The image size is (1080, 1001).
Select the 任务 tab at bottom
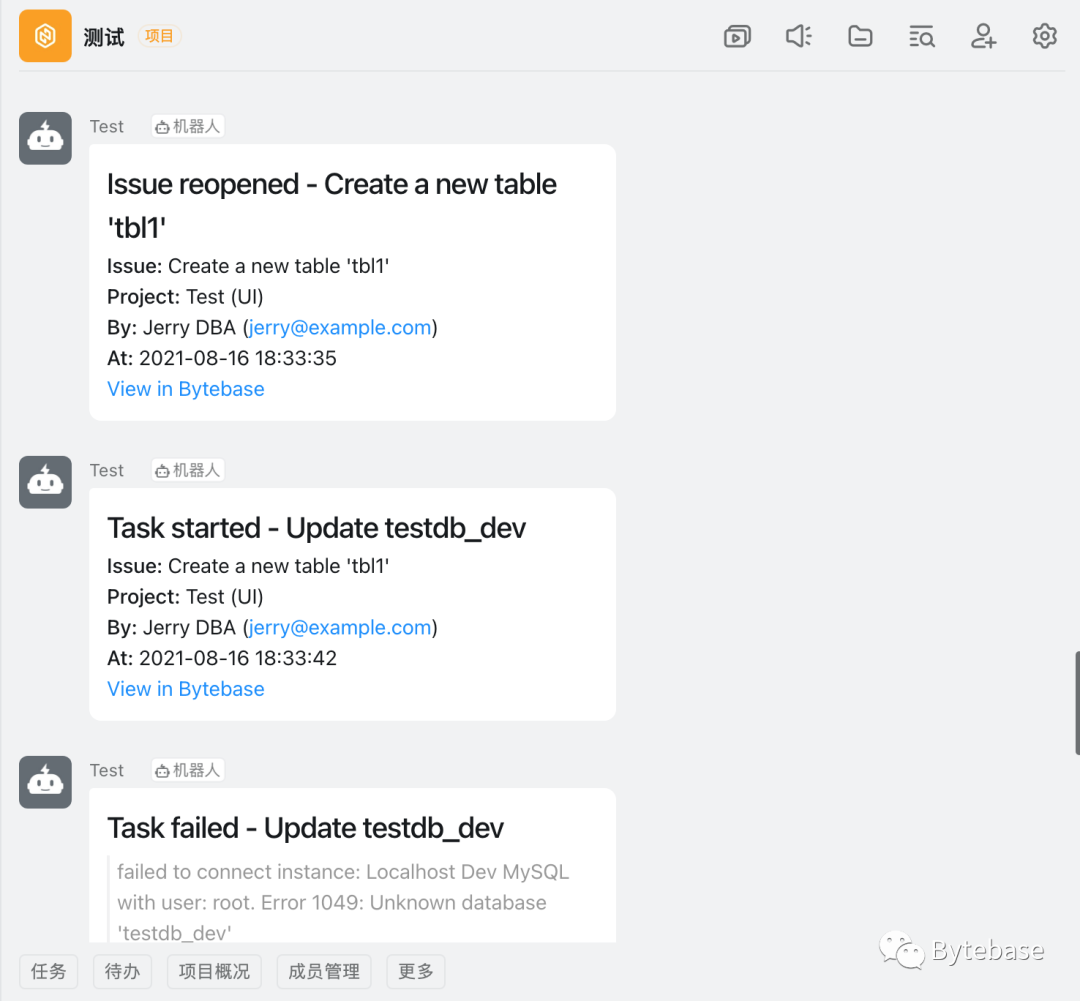coord(48,971)
